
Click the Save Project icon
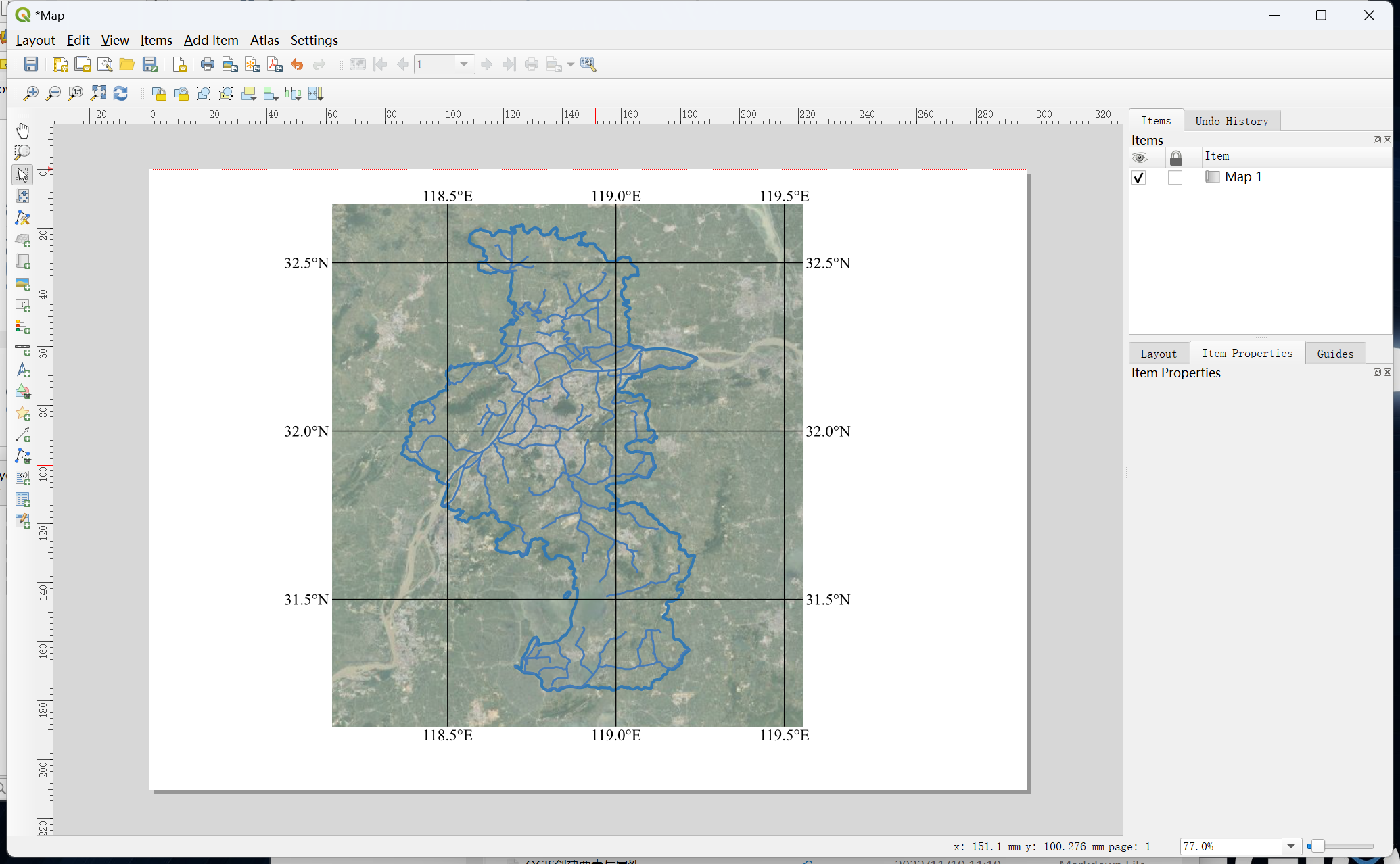(x=31, y=64)
